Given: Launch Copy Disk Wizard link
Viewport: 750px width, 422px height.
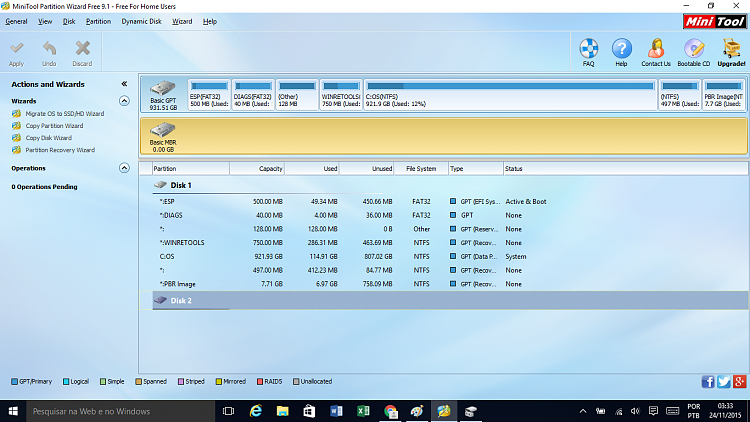Looking at the screenshot, I should click(x=48, y=138).
